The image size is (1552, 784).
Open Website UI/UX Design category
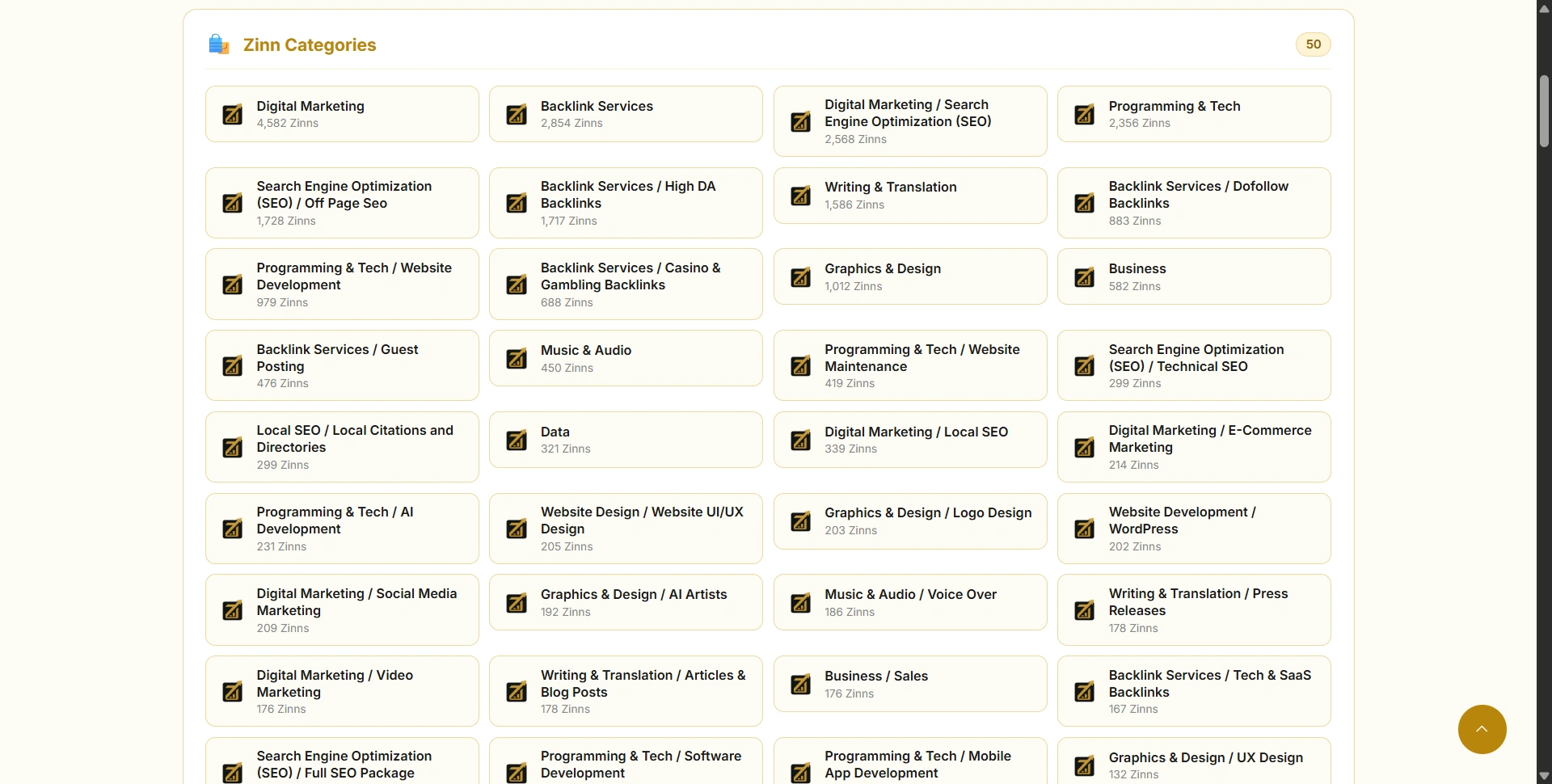pos(626,529)
